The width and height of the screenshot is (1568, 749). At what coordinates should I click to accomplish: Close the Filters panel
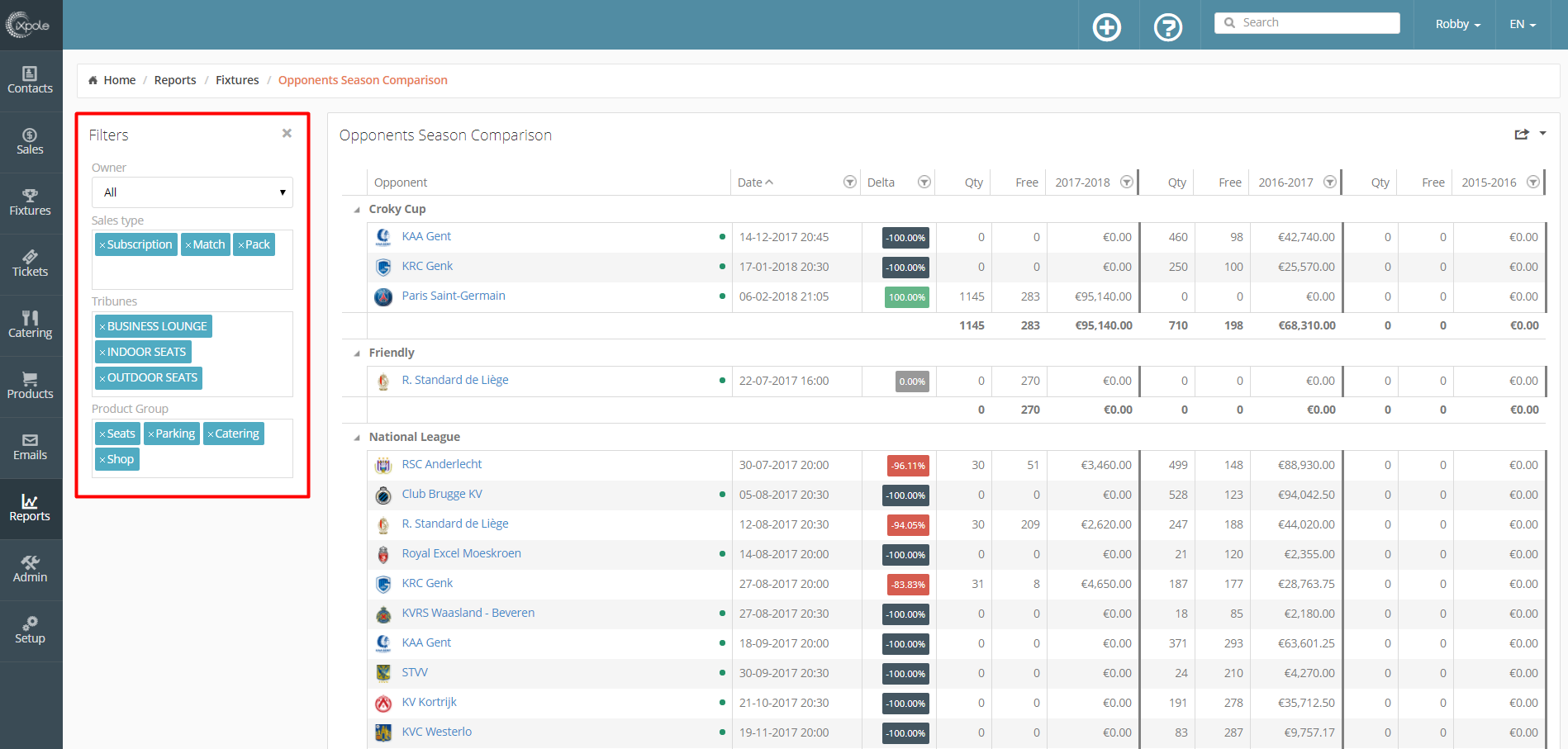pyautogui.click(x=287, y=133)
